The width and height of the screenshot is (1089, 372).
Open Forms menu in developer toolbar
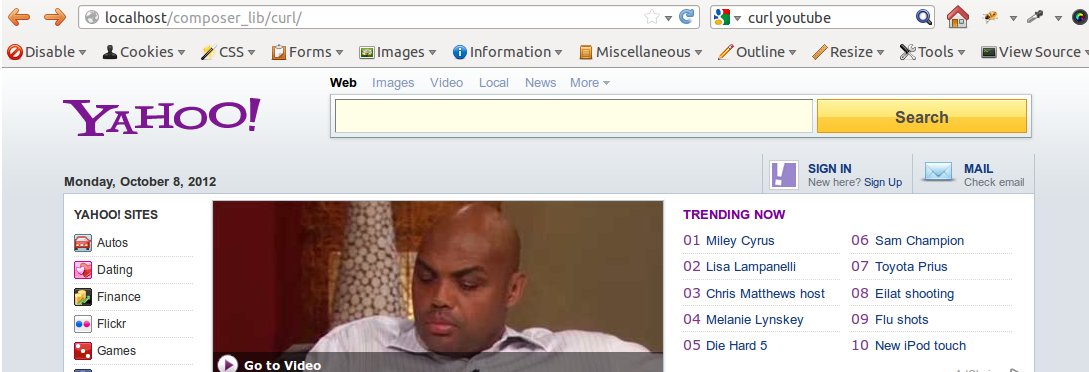(x=307, y=52)
